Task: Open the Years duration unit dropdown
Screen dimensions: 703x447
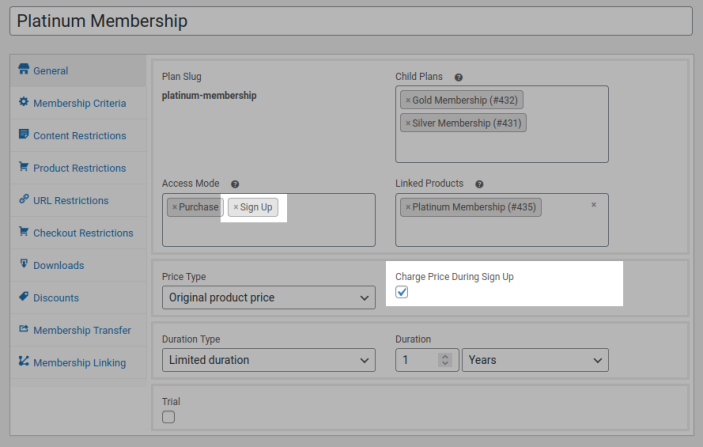Action: click(535, 360)
